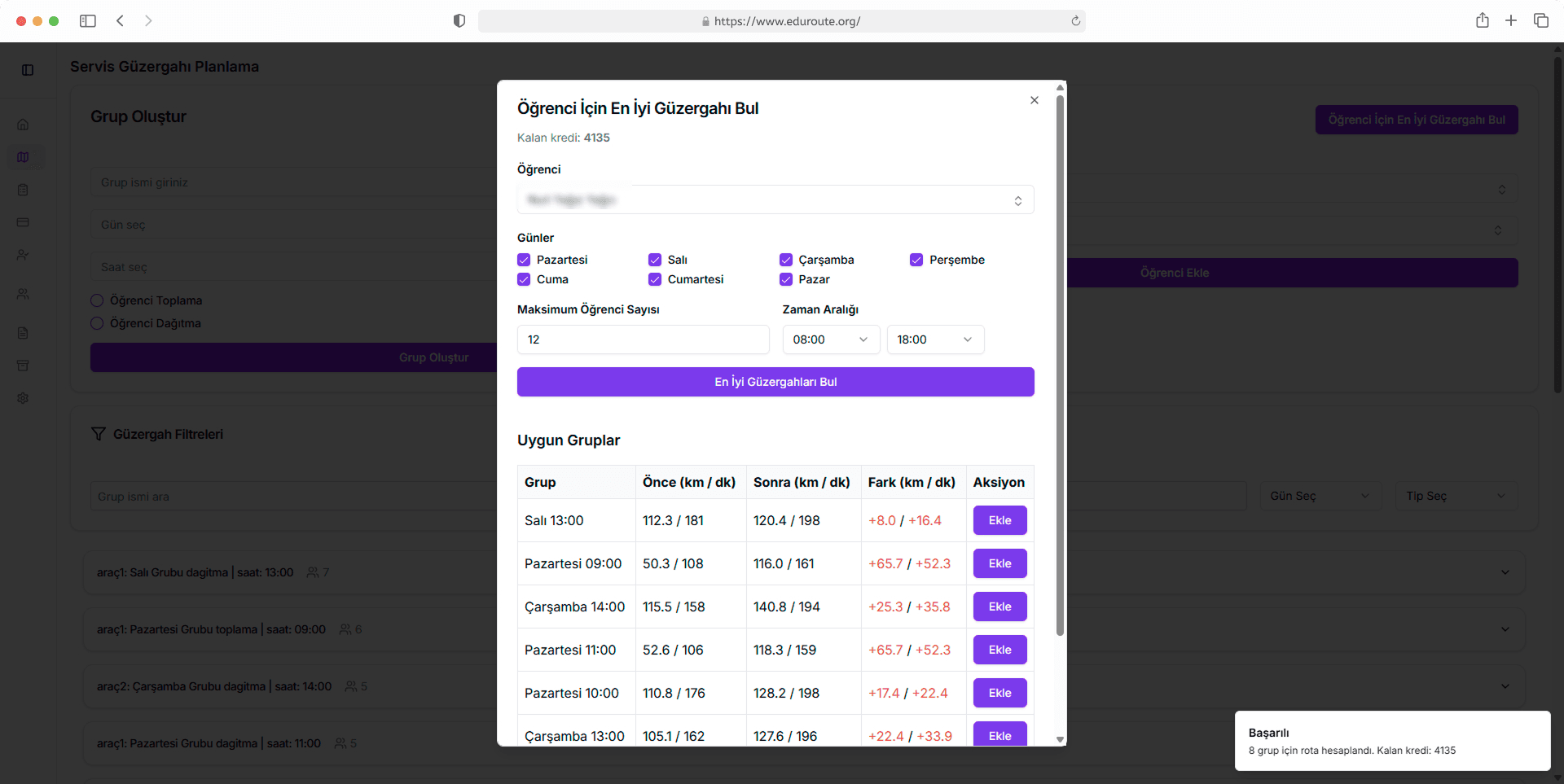Click the Öğrenci Ekle button

1293,273
